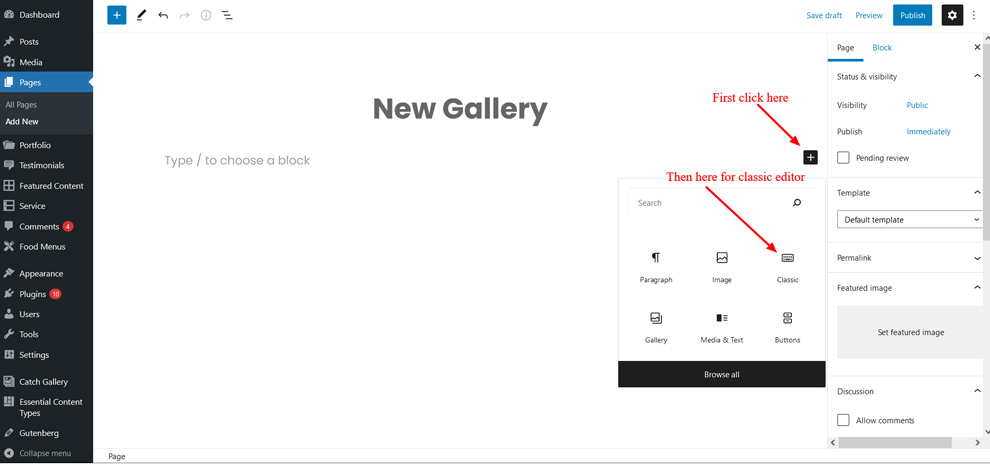990x470 pixels.
Task: Check the Pending review checkbox
Action: click(844, 158)
